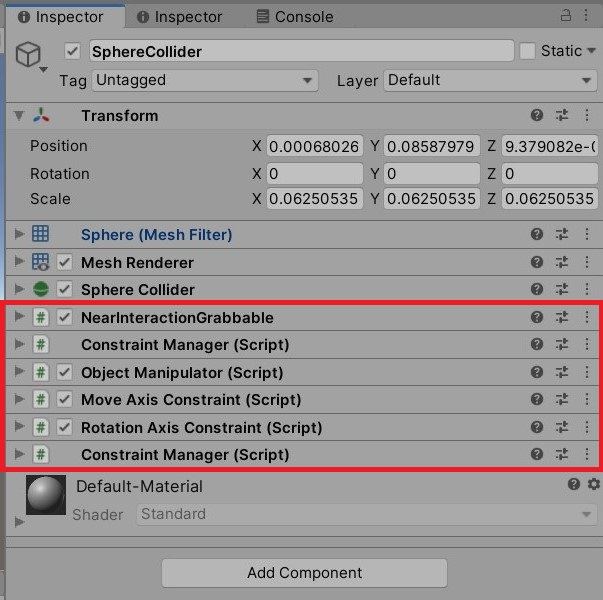Click the Rotation Y value field
603x600 pixels.
(x=431, y=173)
